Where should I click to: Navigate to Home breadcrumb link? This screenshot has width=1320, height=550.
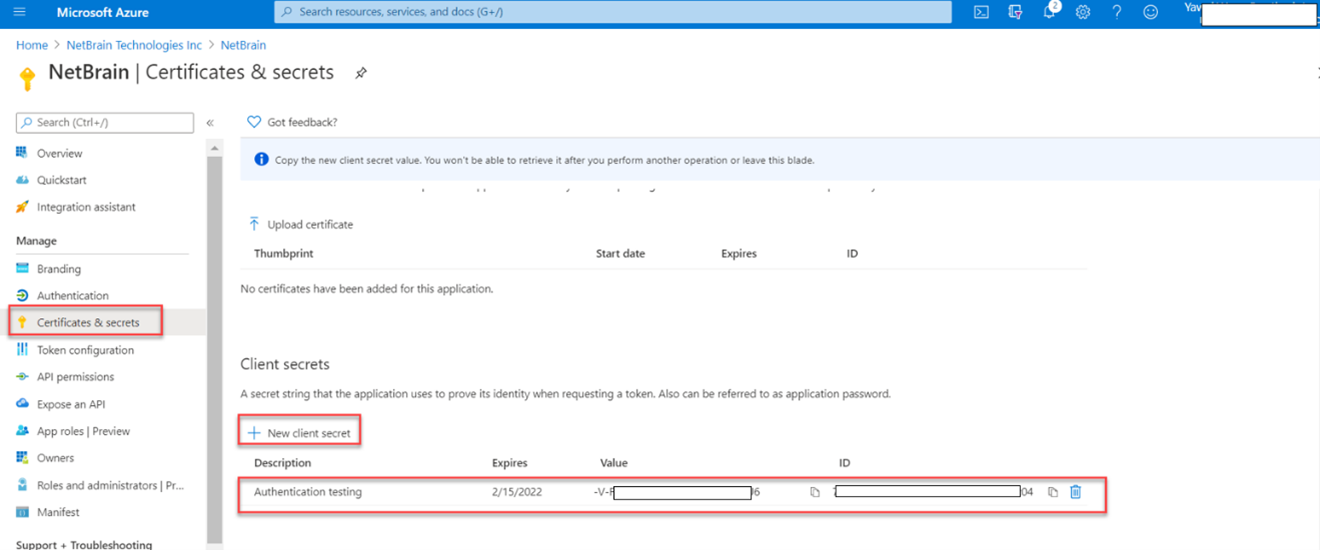[32, 45]
